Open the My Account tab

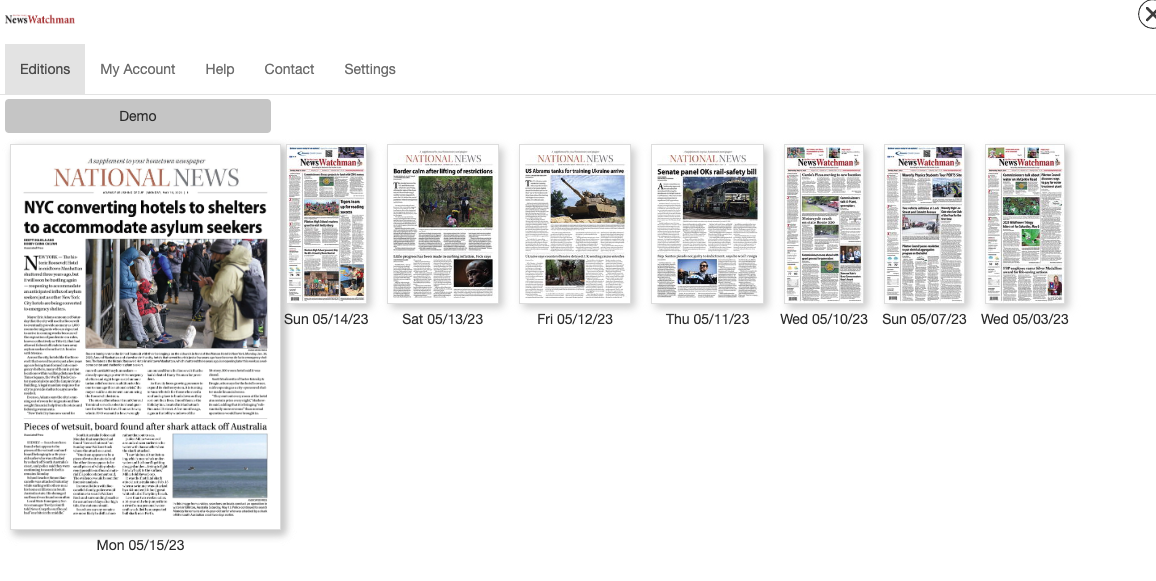pyautogui.click(x=138, y=69)
